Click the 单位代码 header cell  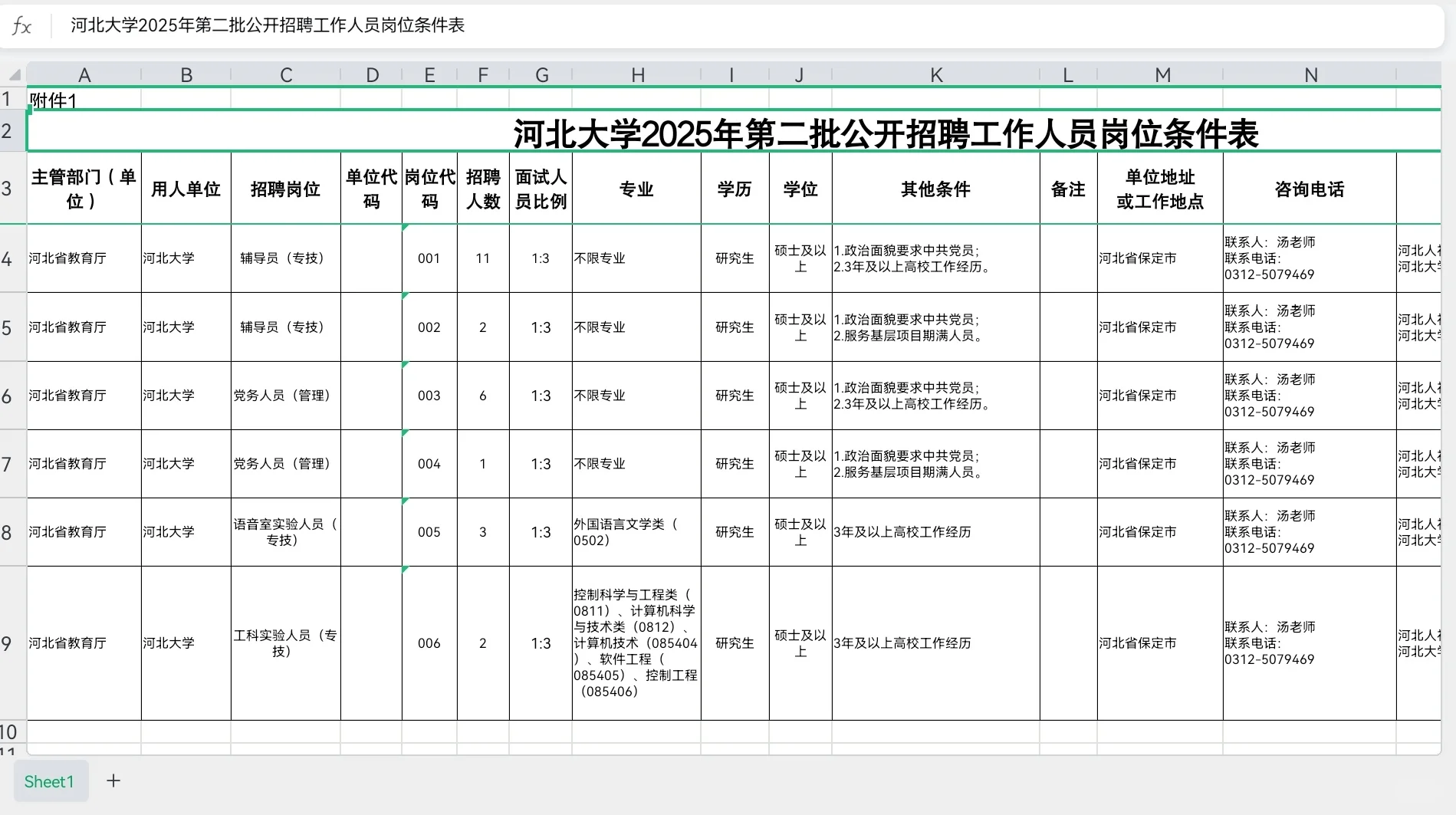[x=372, y=189]
